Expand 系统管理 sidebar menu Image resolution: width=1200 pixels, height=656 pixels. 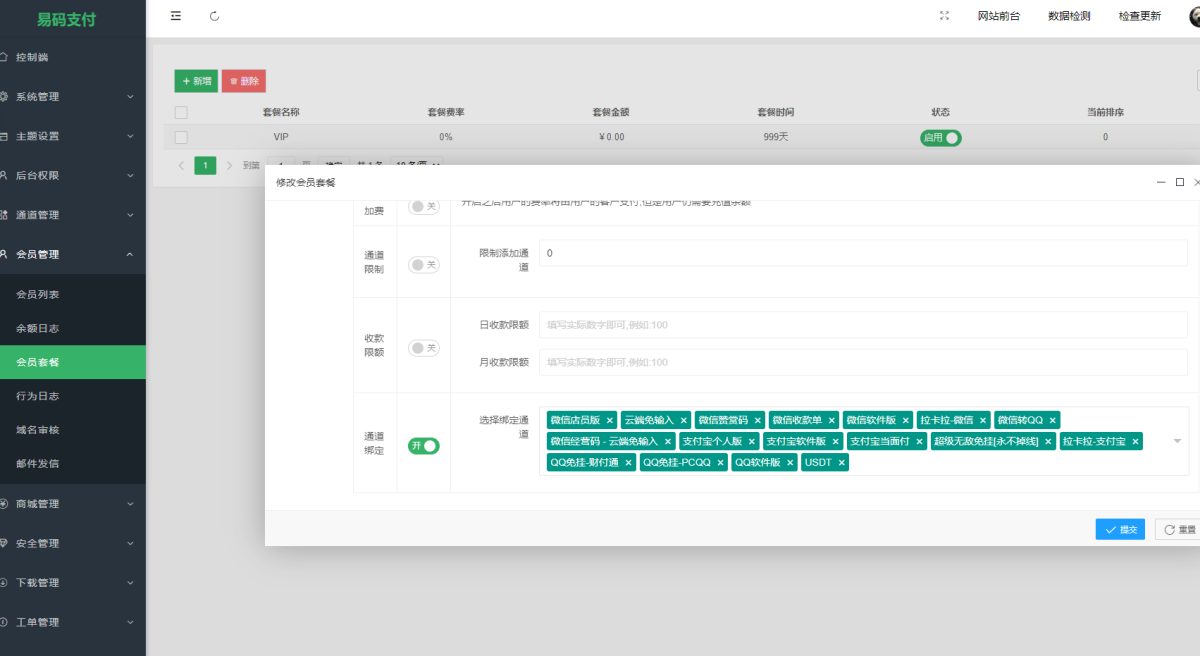pyautogui.click(x=72, y=97)
